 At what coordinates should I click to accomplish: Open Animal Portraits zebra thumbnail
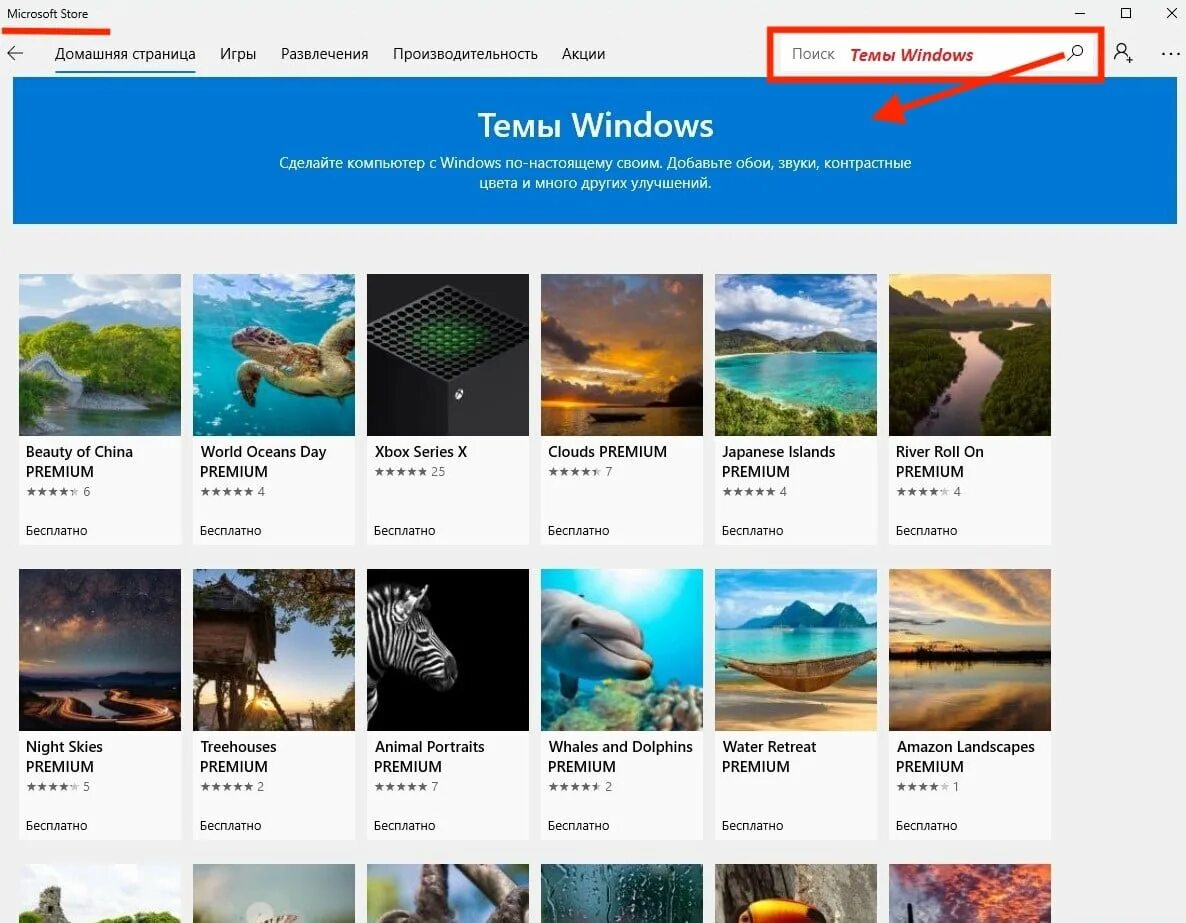[x=448, y=650]
